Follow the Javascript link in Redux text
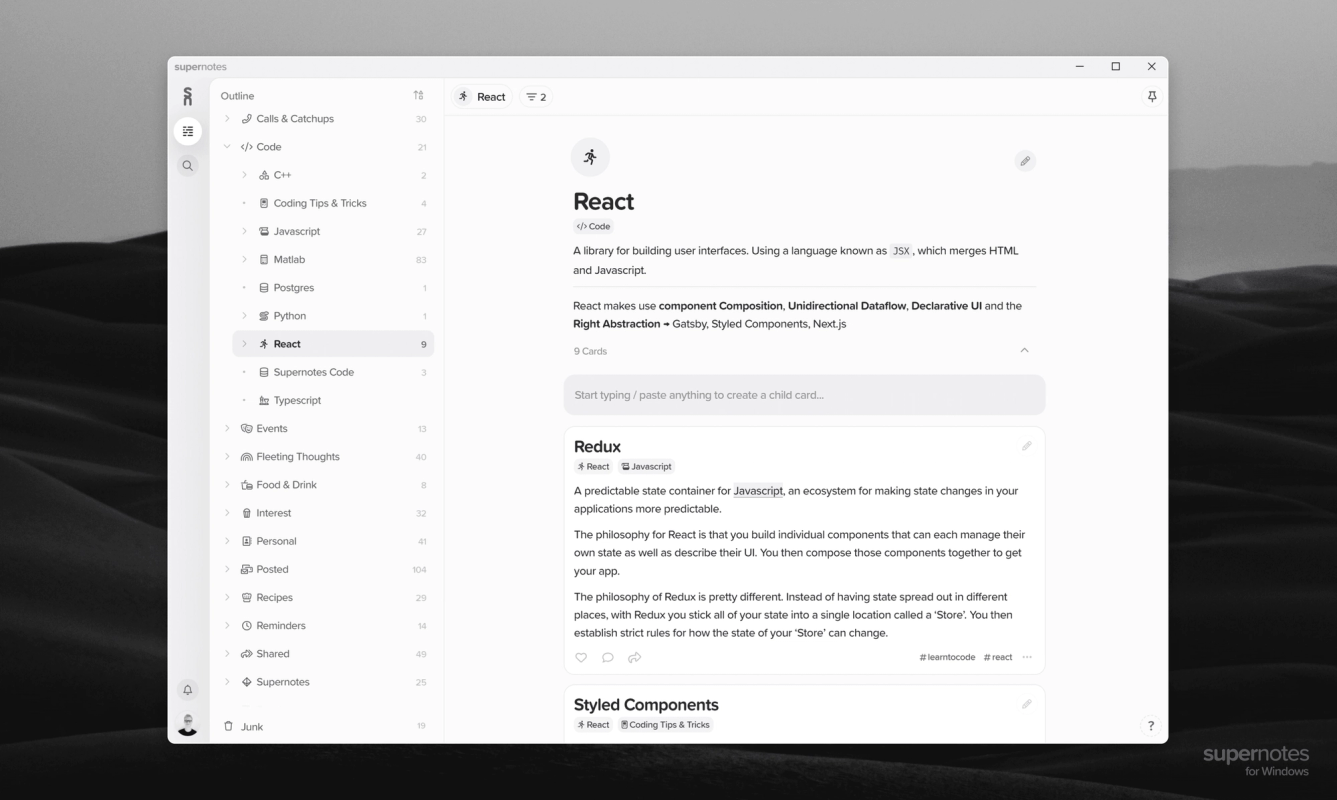 758,491
